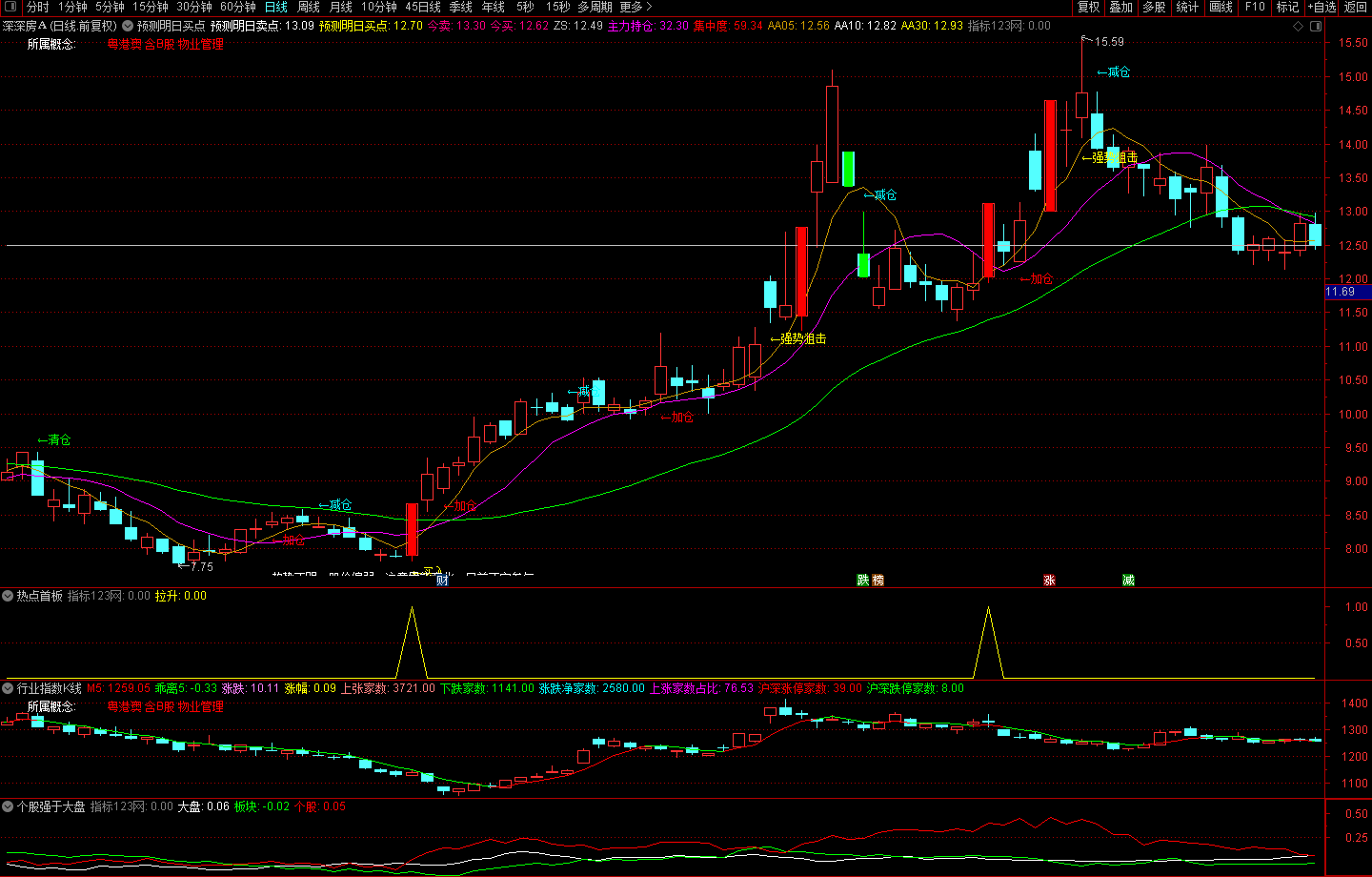Open the 个股强于大盘 indicator dropdown arrow
Viewport: 1372px width, 877px height.
[x=8, y=806]
